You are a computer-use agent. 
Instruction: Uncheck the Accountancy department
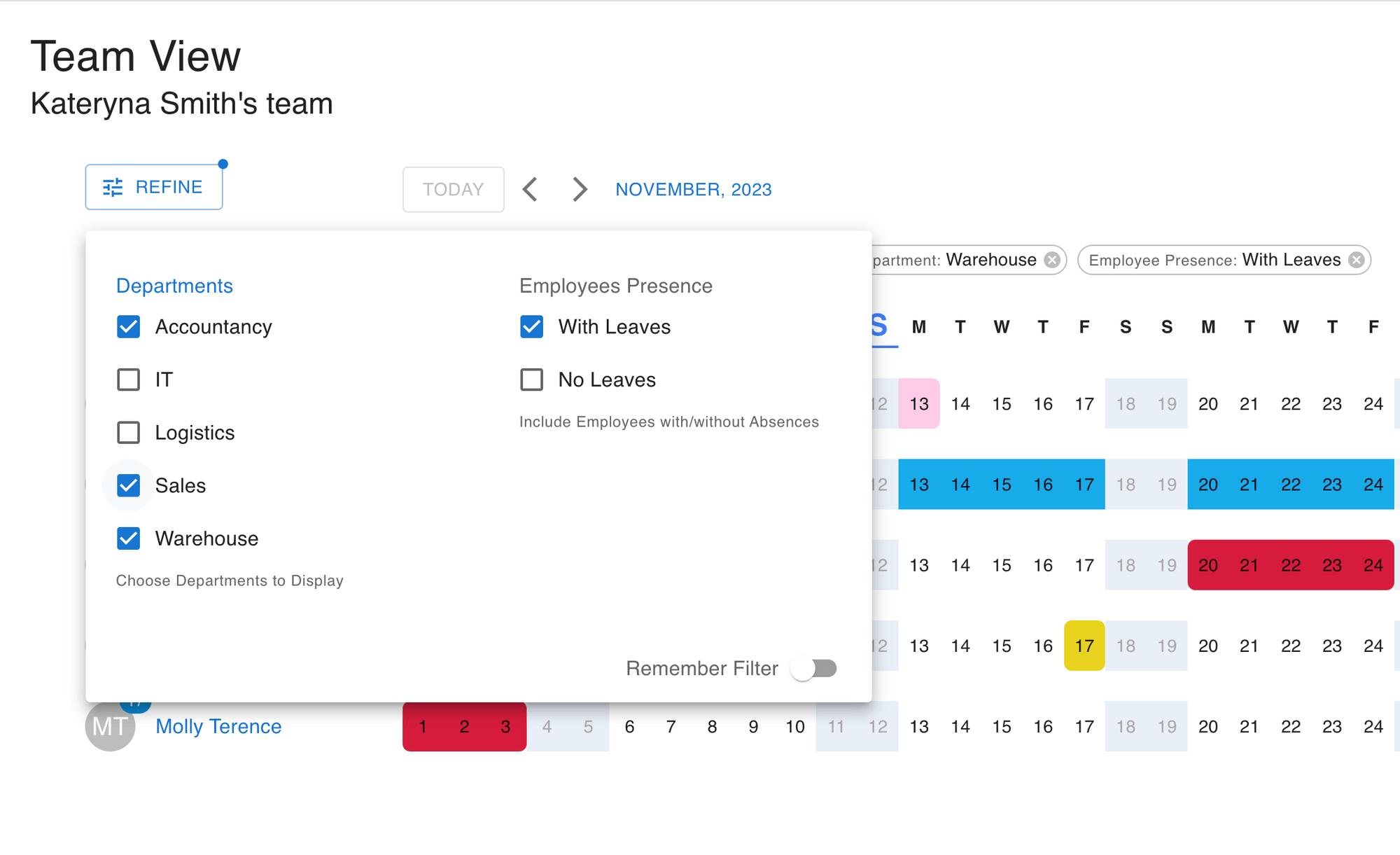pyautogui.click(x=129, y=326)
